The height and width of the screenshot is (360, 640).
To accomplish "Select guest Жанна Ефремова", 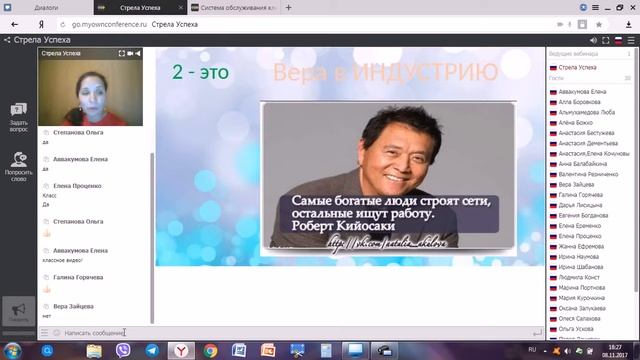I will [581, 247].
